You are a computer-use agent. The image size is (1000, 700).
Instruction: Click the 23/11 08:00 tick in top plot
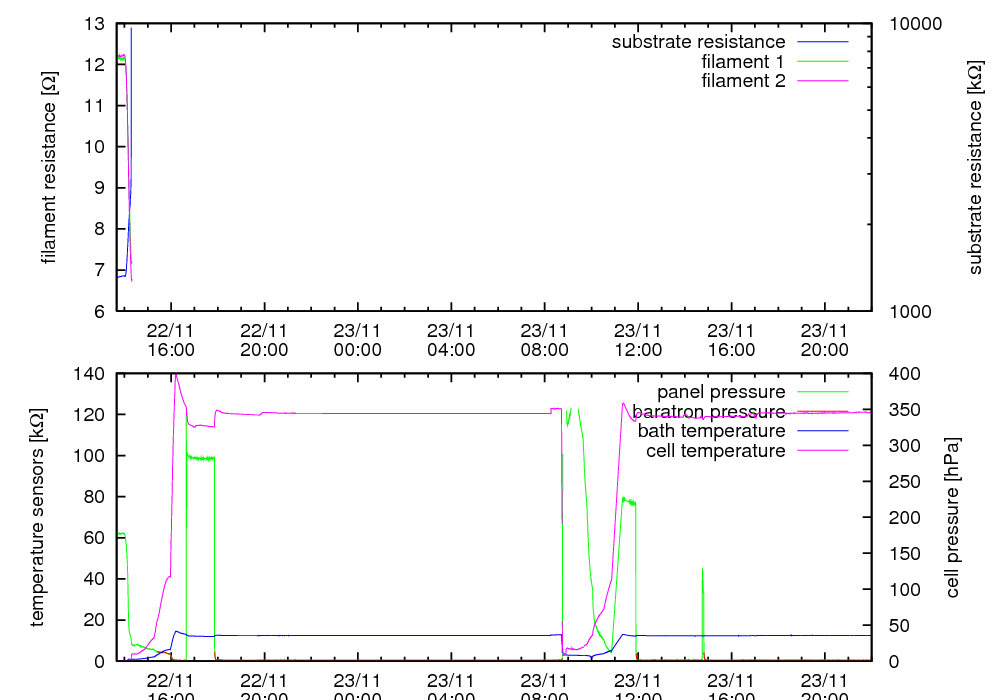tap(545, 340)
